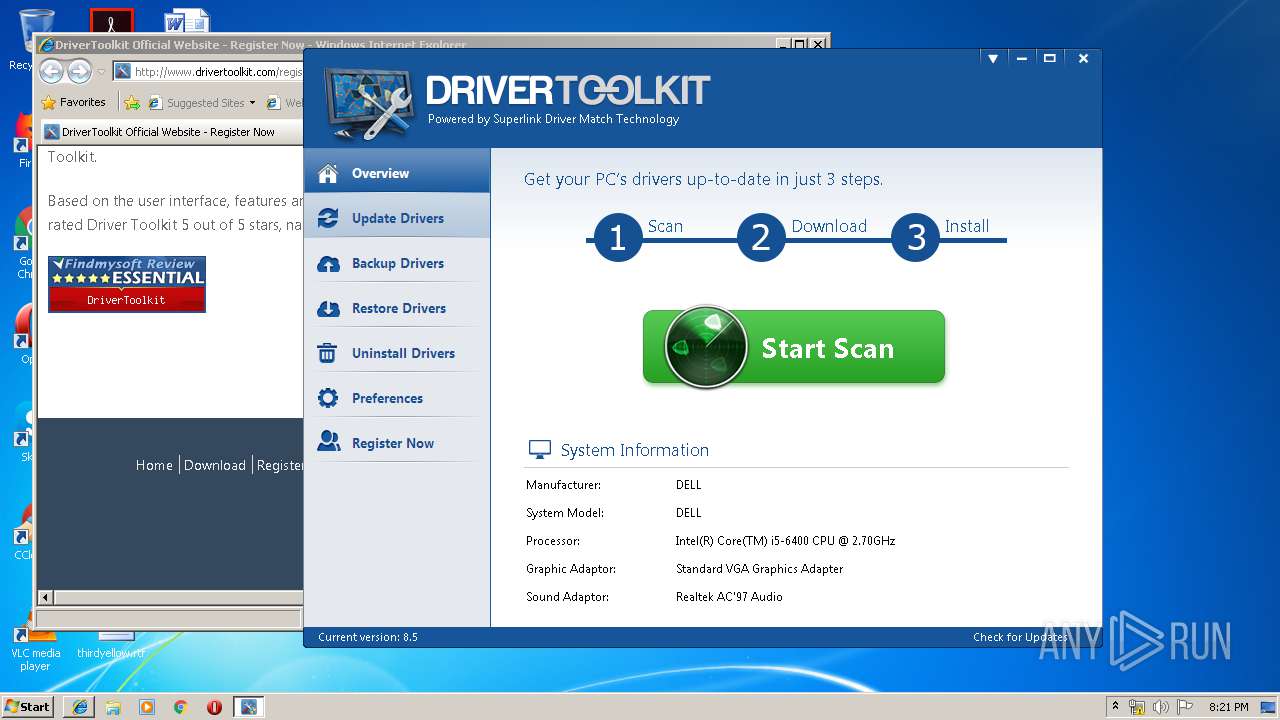
Task: Open the DriverToolkit title bar dropdown arrow
Action: (x=993, y=59)
